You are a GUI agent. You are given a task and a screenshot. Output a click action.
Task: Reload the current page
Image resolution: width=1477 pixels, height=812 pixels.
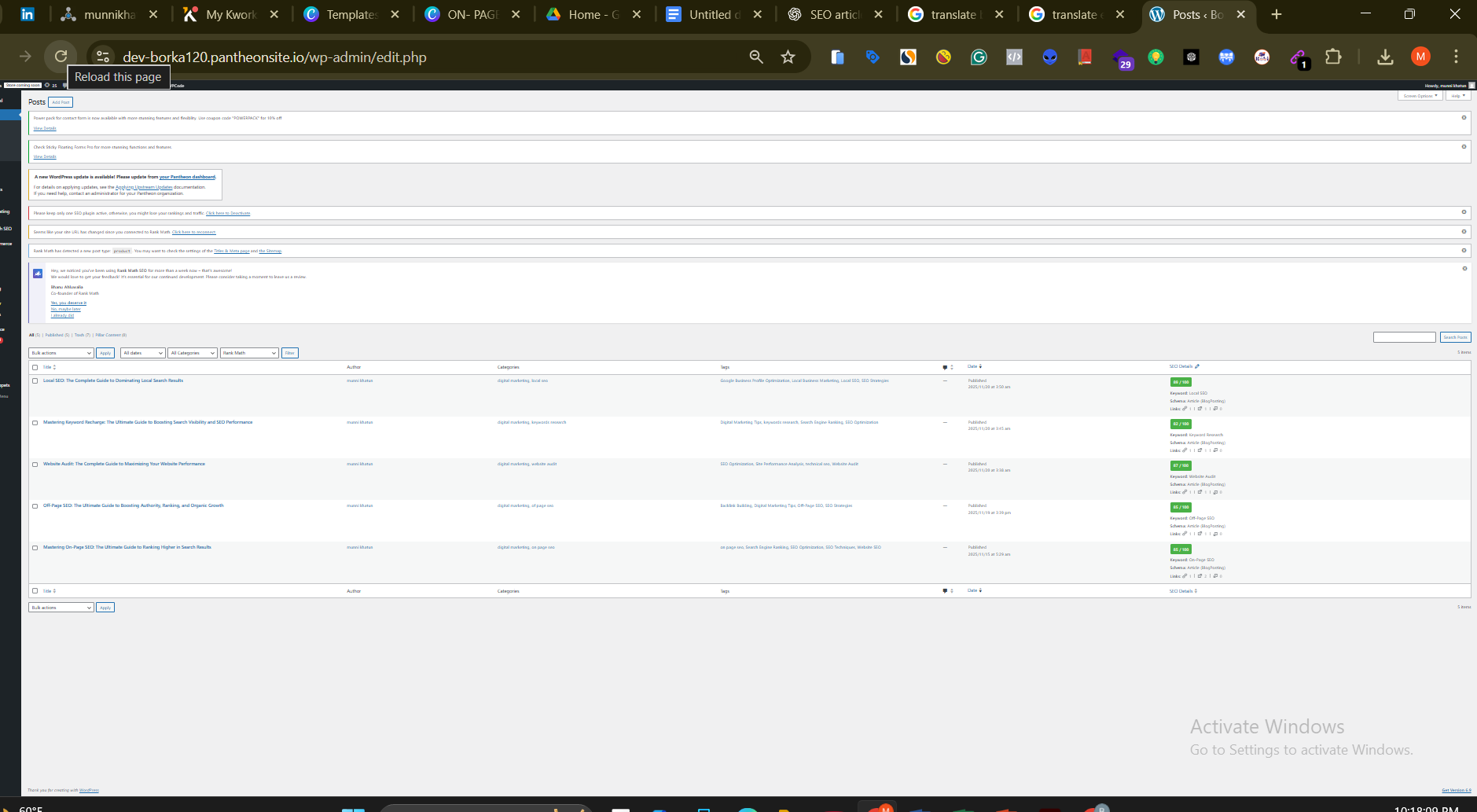pos(61,56)
